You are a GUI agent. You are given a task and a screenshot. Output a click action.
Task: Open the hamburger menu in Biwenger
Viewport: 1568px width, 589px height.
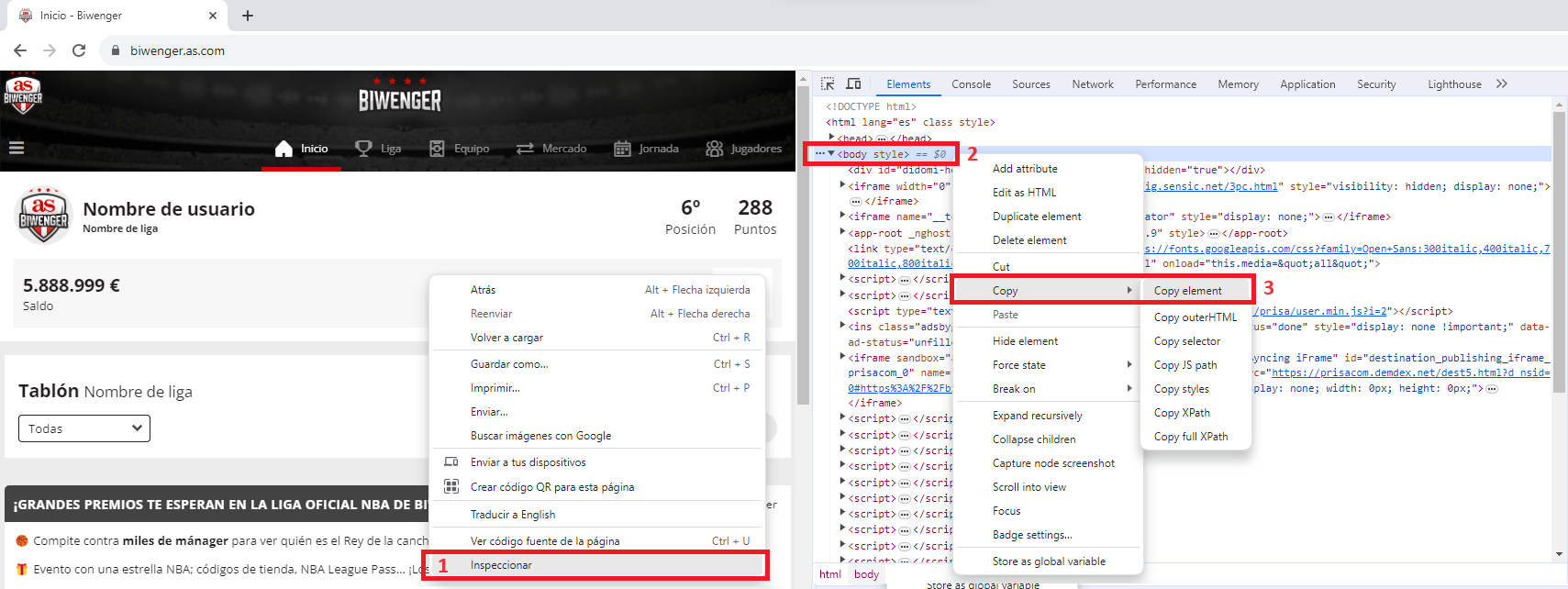pyautogui.click(x=17, y=148)
